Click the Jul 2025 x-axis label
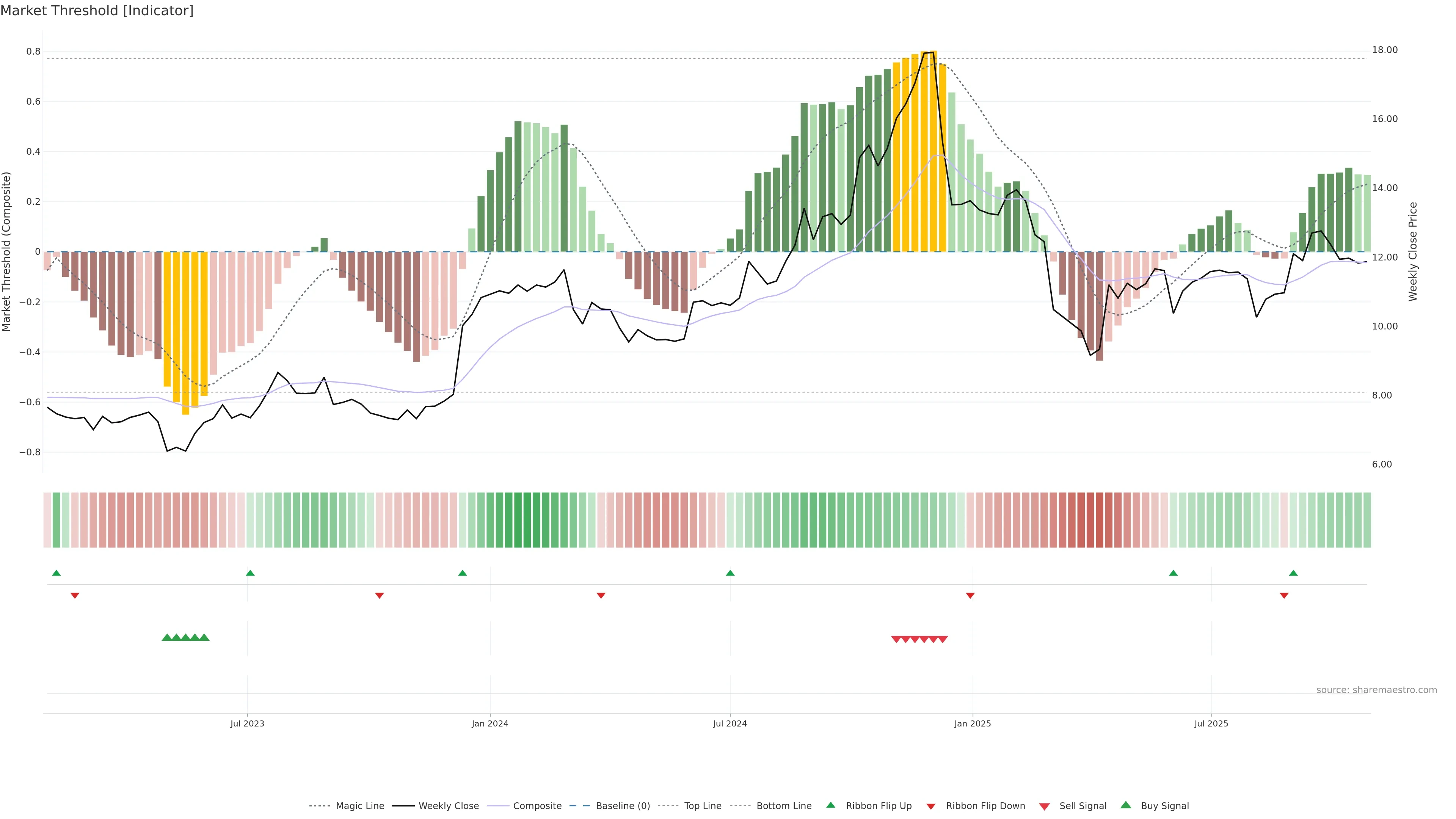Image resolution: width=1456 pixels, height=819 pixels. 1211,723
